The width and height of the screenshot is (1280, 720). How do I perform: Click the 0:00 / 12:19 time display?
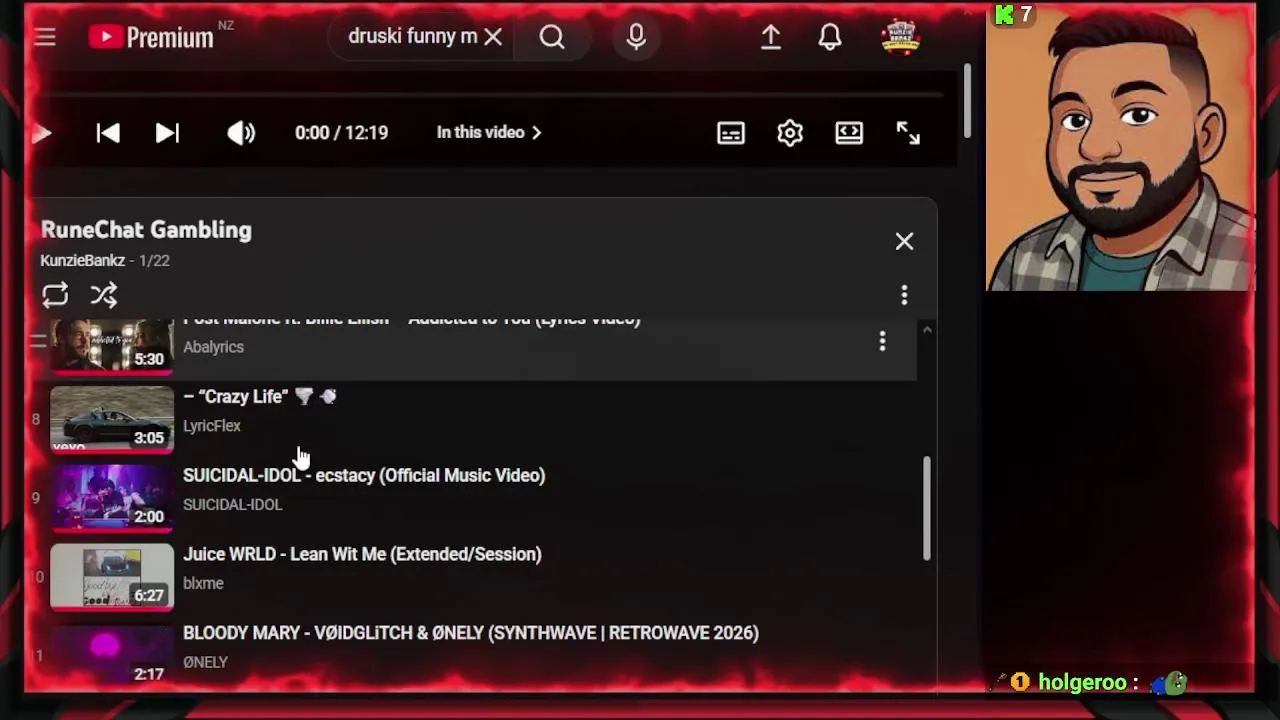pos(341,133)
